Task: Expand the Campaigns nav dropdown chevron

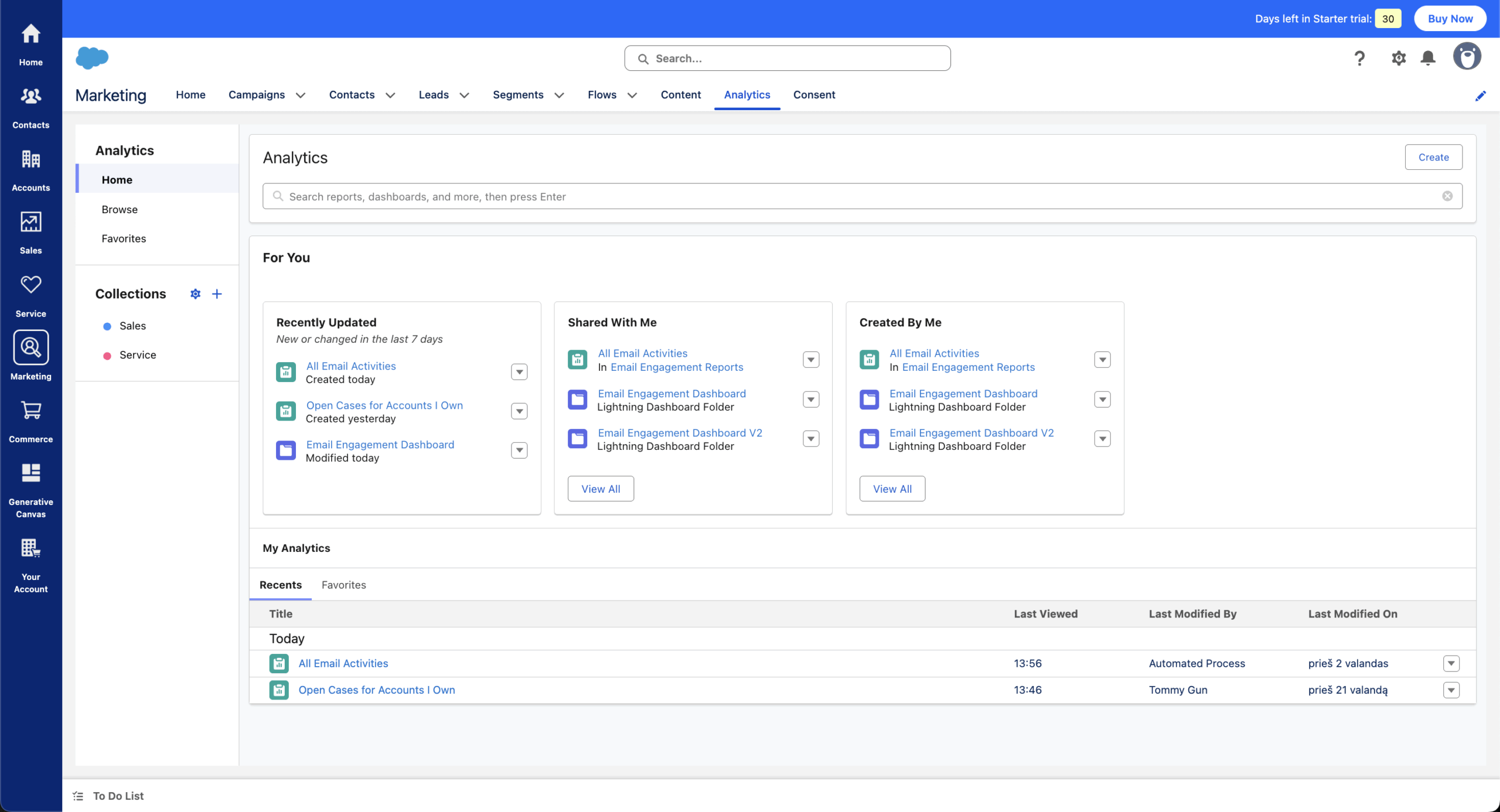Action: pyautogui.click(x=301, y=95)
